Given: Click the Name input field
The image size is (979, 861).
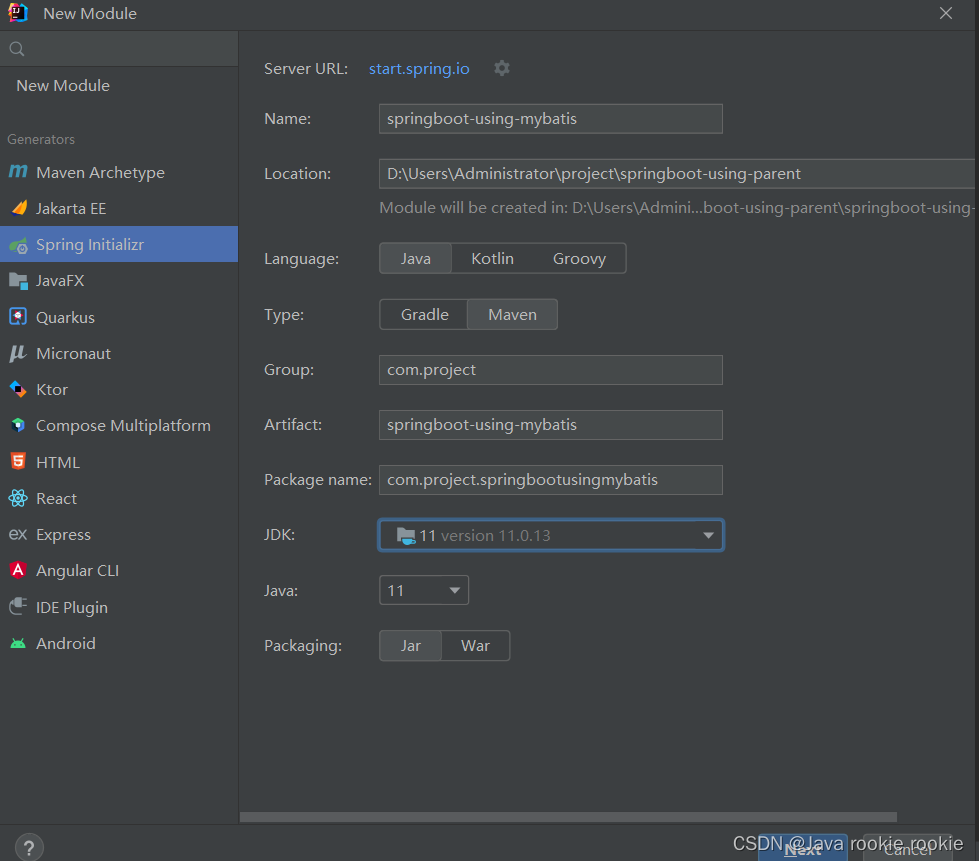Looking at the screenshot, I should pyautogui.click(x=551, y=119).
